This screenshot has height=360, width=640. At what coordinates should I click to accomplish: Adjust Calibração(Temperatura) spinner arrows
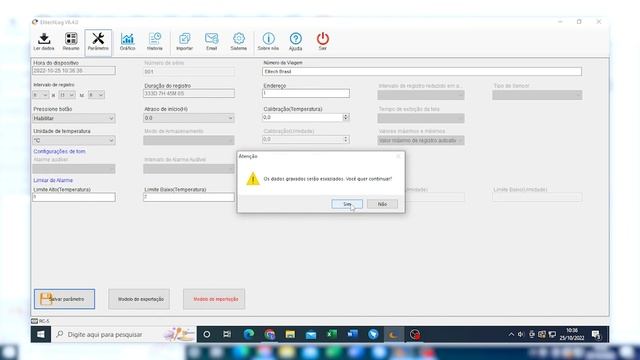346,117
